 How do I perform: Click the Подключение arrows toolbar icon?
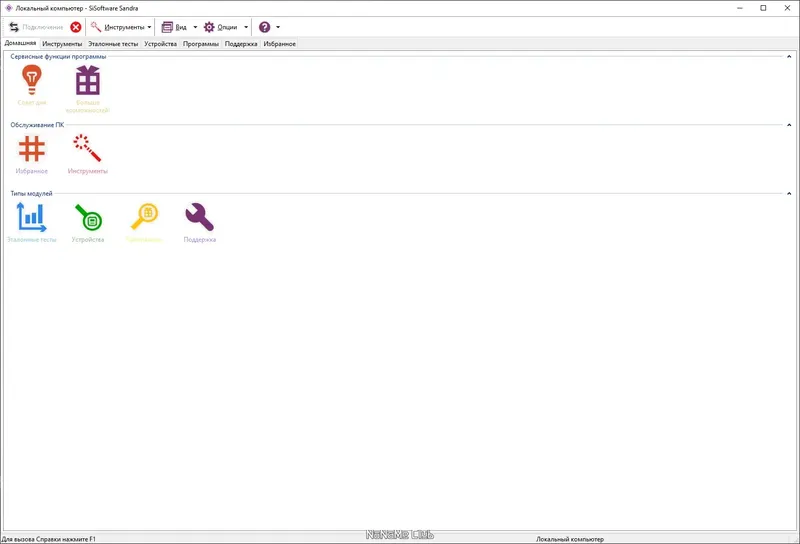point(14,27)
